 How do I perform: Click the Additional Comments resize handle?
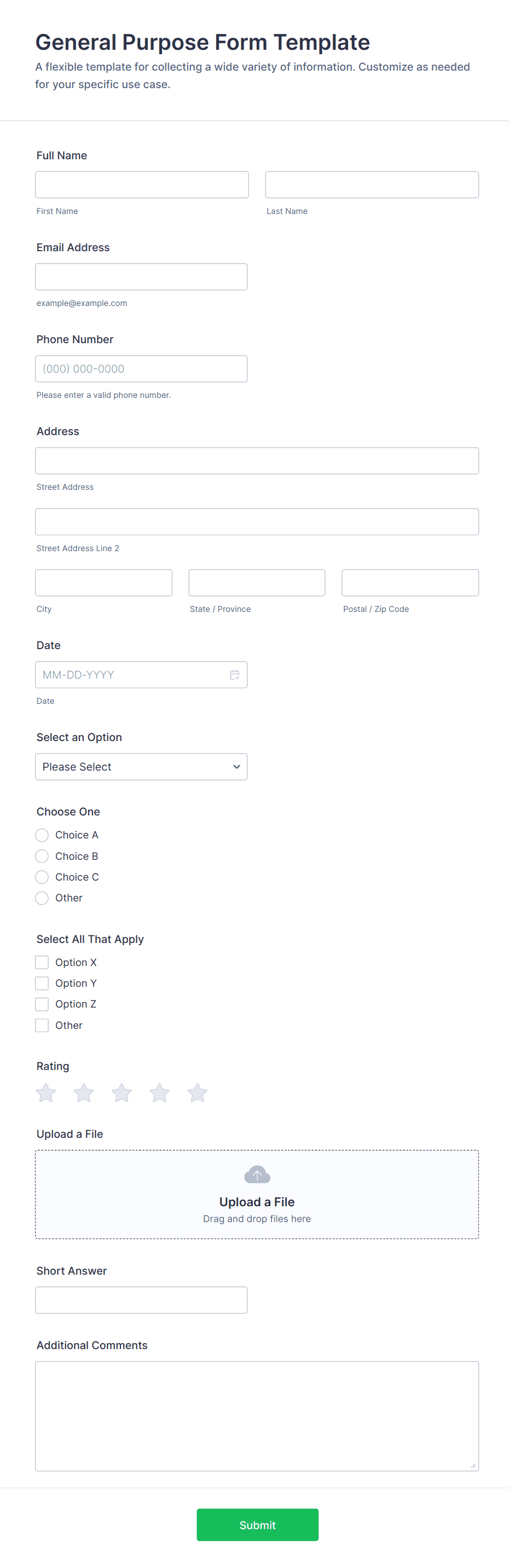pos(473,1466)
